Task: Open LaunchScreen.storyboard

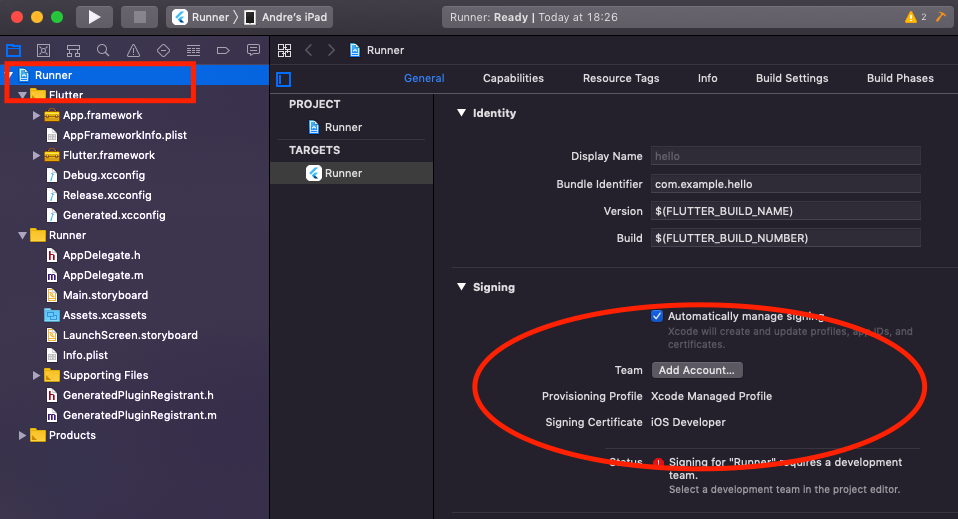Action: click(x=130, y=335)
